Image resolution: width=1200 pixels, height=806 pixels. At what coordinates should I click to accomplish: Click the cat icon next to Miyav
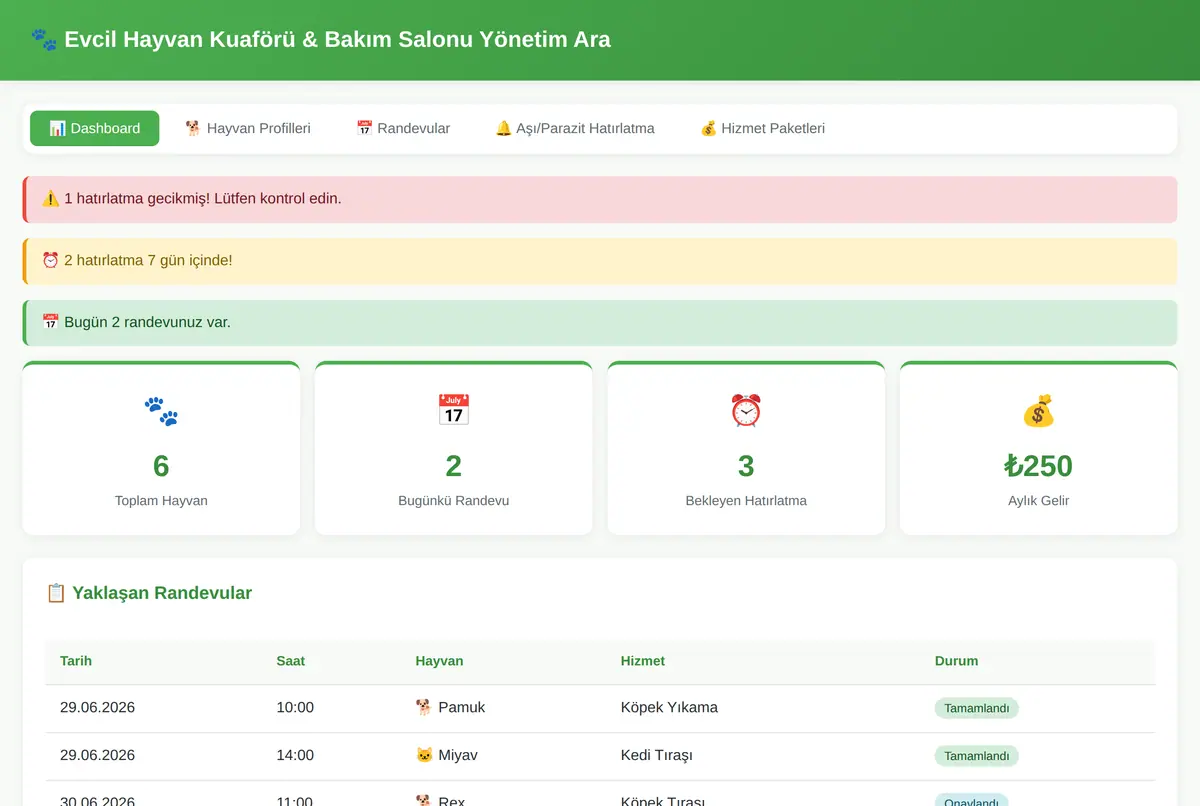pos(424,755)
